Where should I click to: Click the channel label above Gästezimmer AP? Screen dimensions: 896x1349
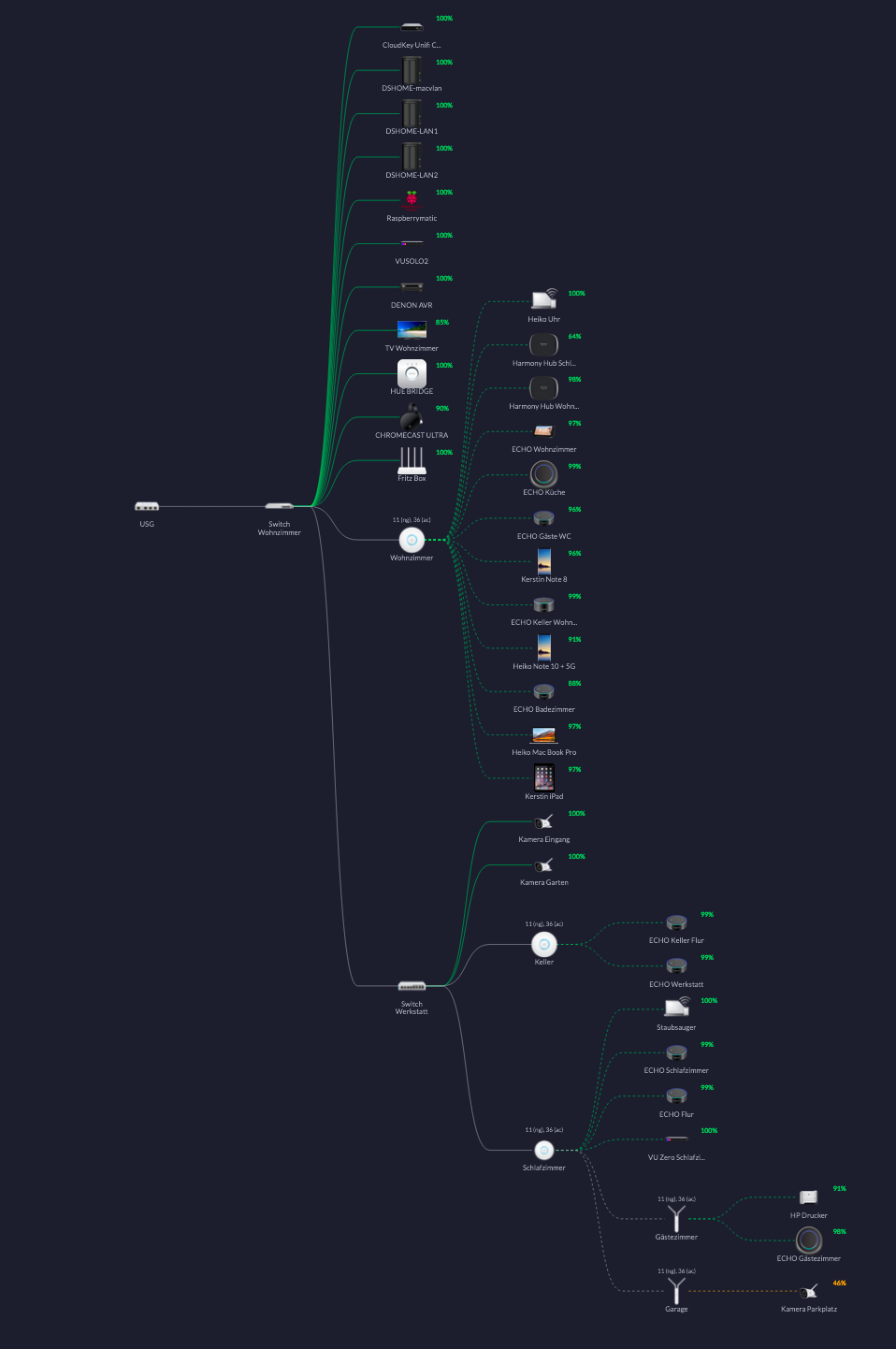click(x=676, y=1199)
